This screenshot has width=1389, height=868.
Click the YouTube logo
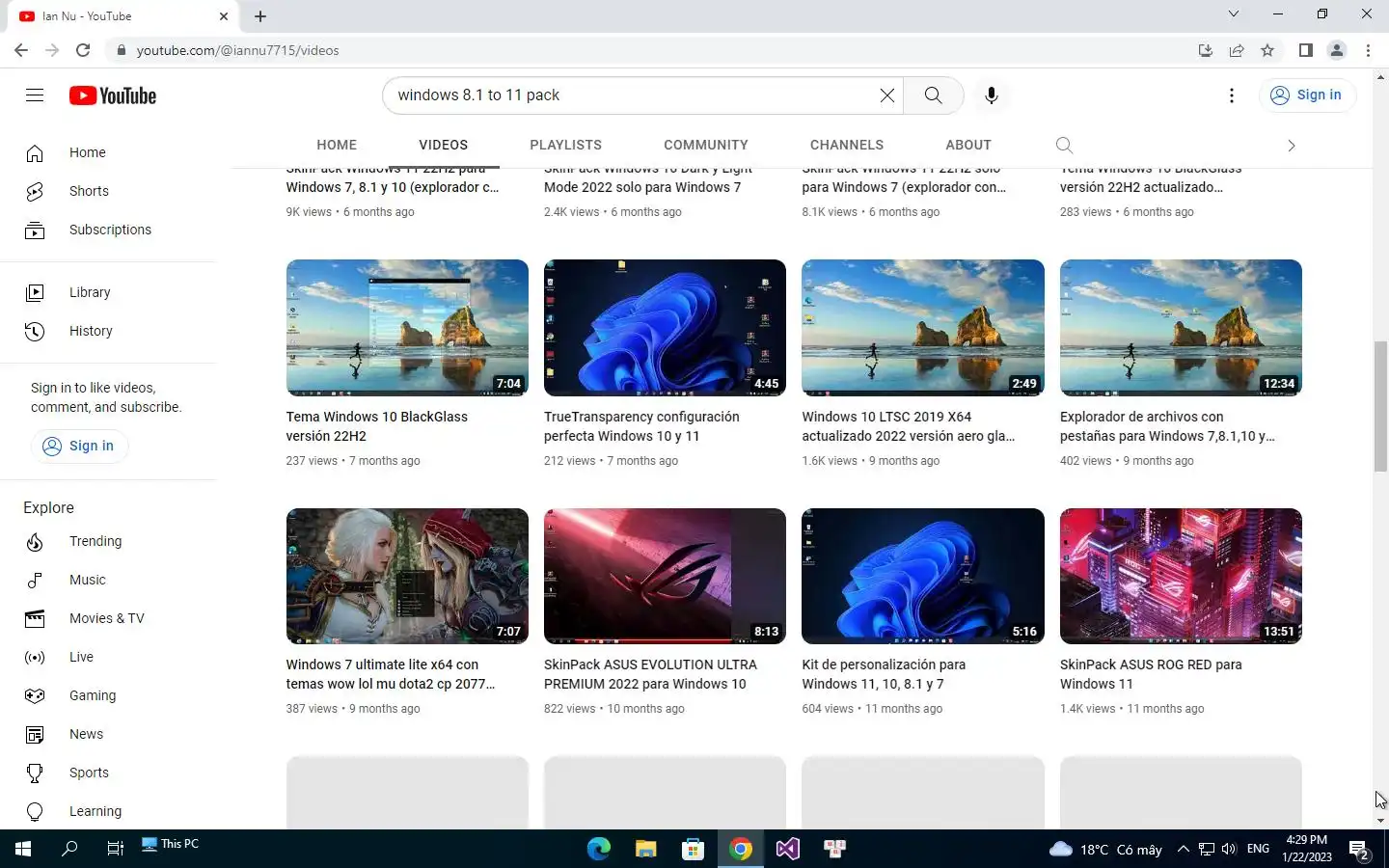113,95
